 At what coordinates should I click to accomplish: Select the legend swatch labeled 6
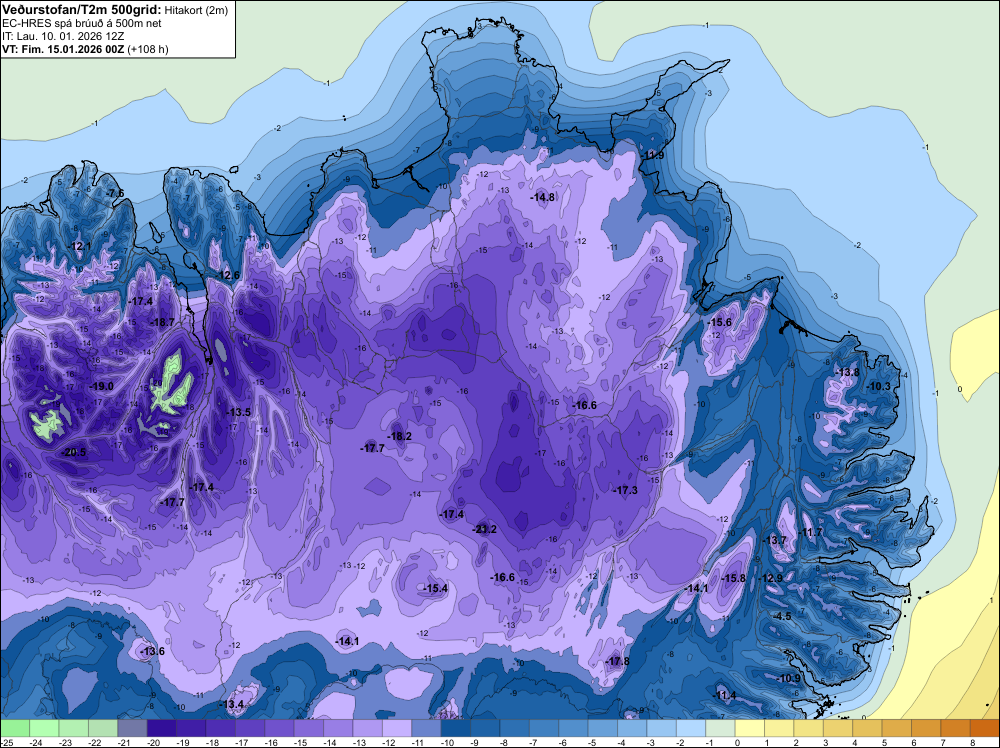[926, 728]
